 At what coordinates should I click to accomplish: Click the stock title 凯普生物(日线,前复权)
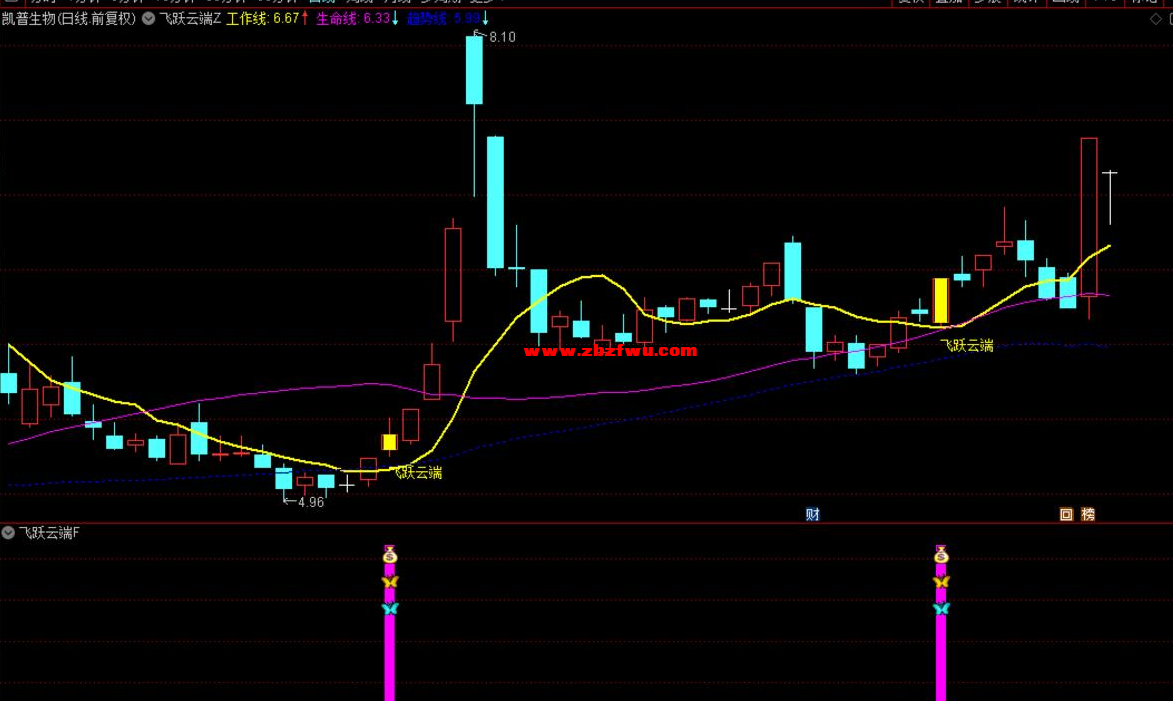tap(69, 19)
